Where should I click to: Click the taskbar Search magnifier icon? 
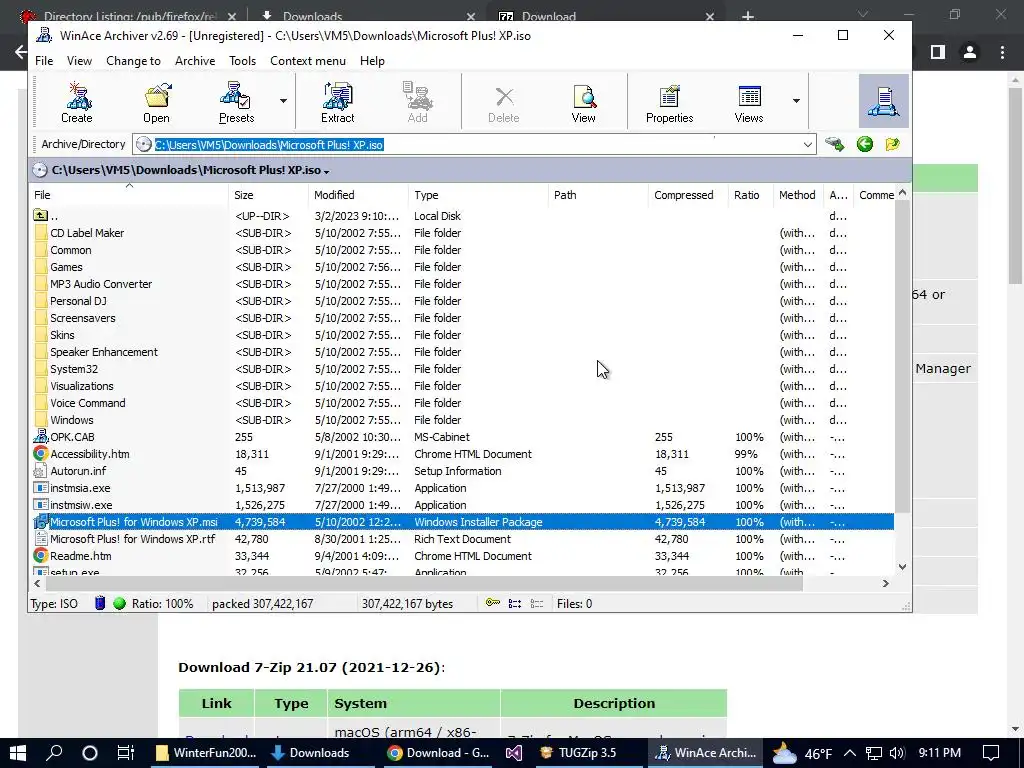click(54, 752)
